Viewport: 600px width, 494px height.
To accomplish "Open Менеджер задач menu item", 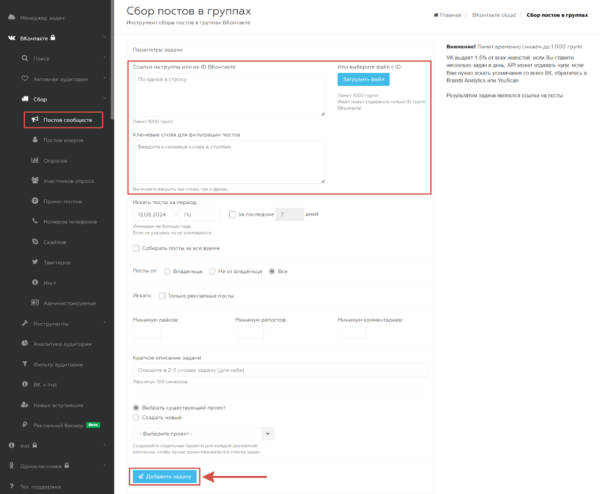I will 42,18.
